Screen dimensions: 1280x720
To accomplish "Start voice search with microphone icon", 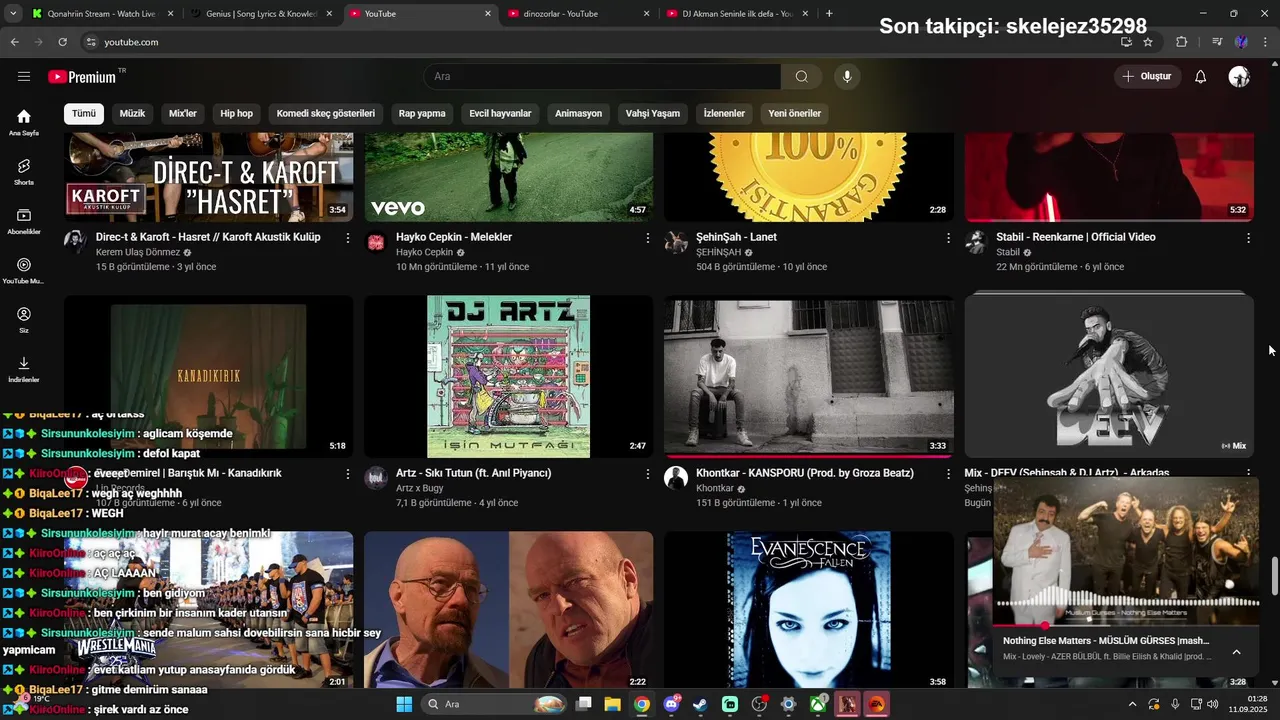I will coord(847,76).
